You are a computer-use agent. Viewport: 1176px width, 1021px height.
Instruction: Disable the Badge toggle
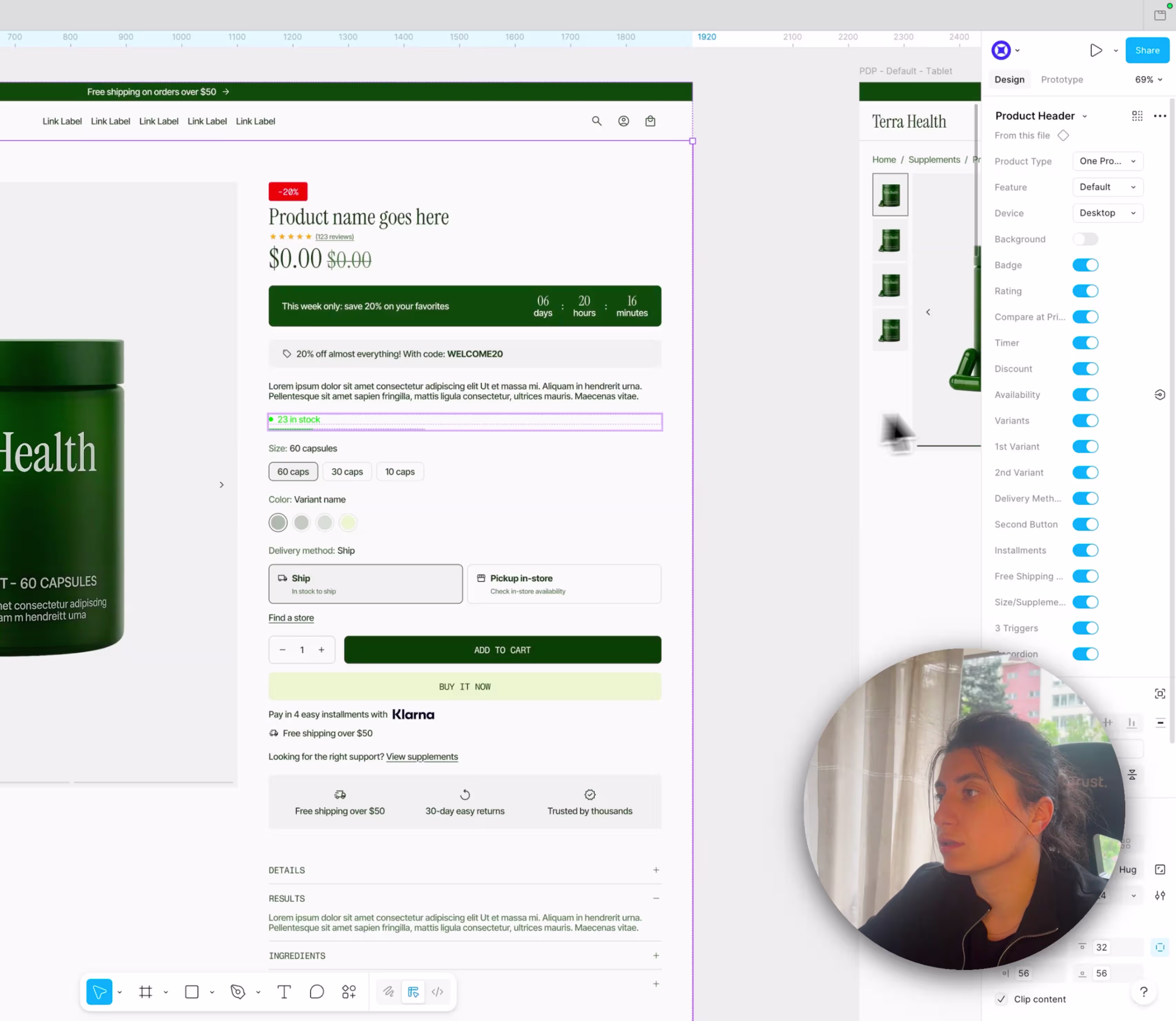point(1085,264)
